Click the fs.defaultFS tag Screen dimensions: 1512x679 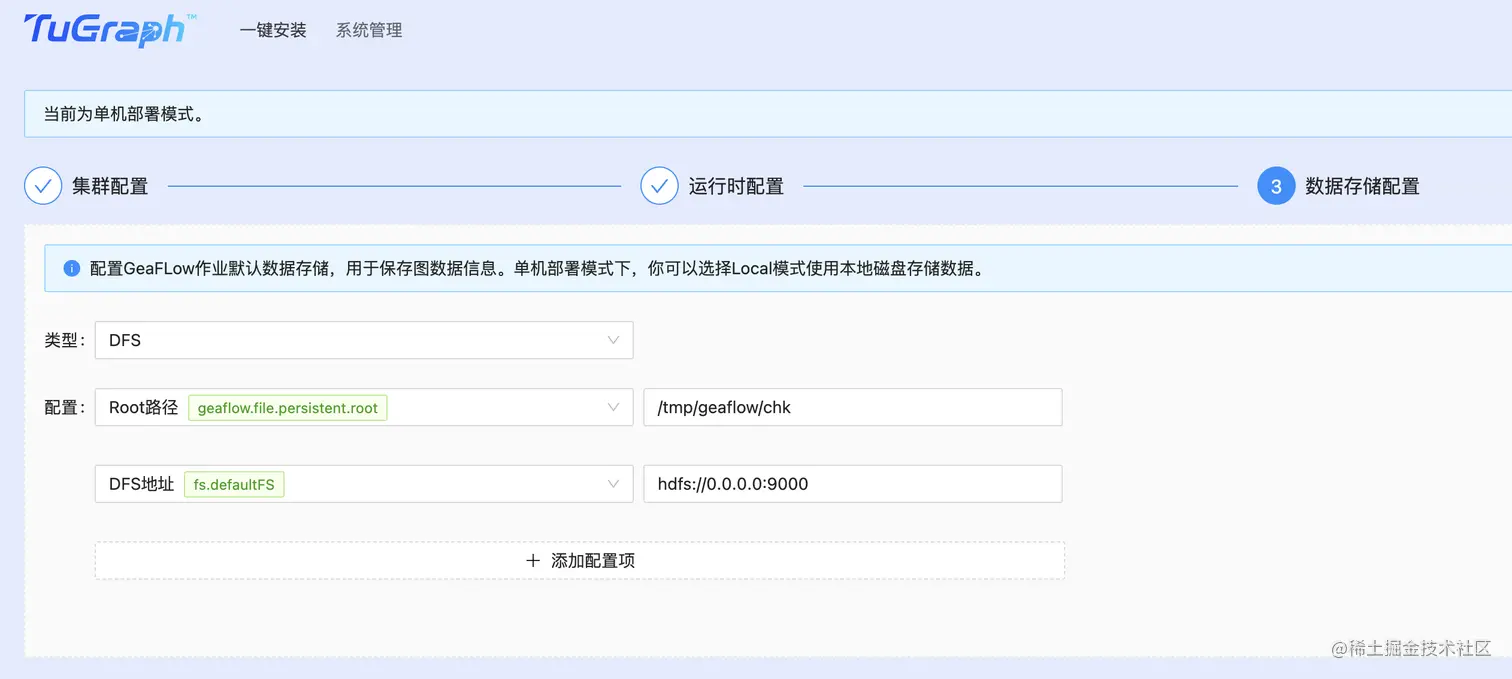234,485
